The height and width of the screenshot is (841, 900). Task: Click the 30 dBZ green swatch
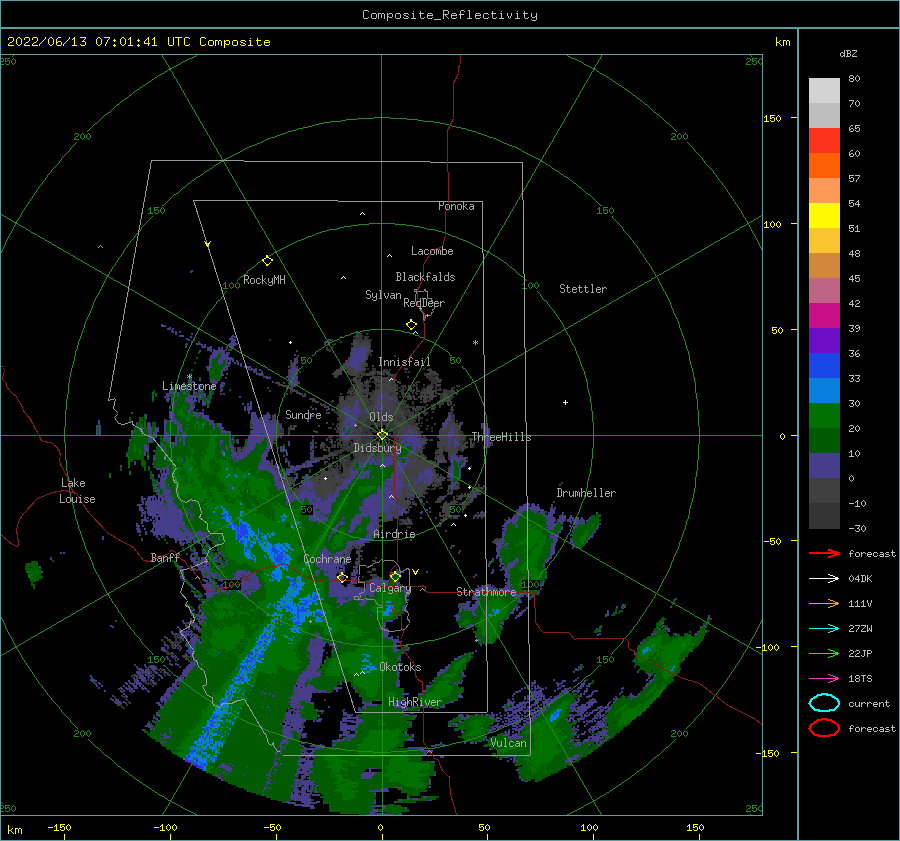(824, 415)
